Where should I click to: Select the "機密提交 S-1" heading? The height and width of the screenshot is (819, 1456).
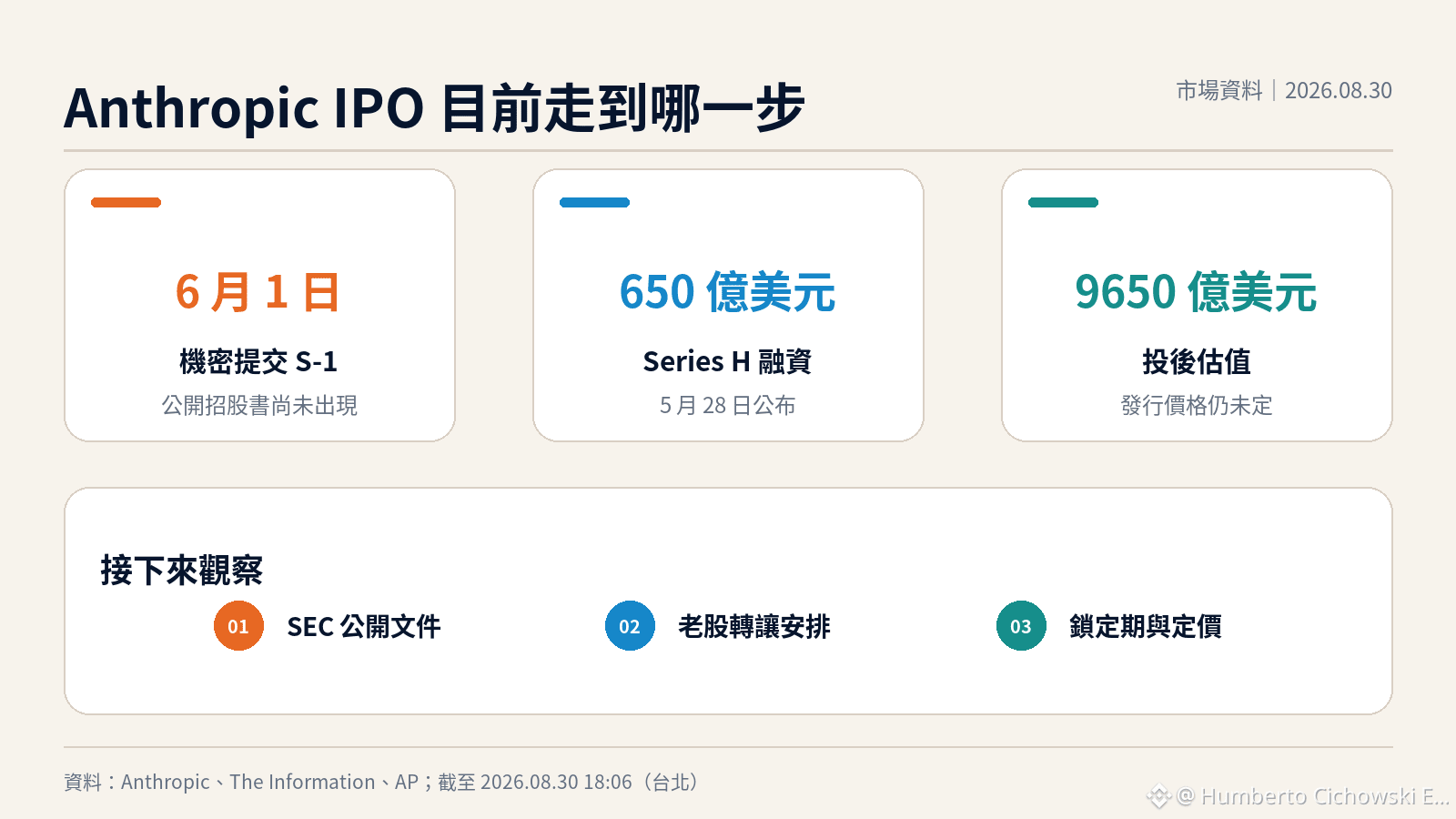point(258,361)
